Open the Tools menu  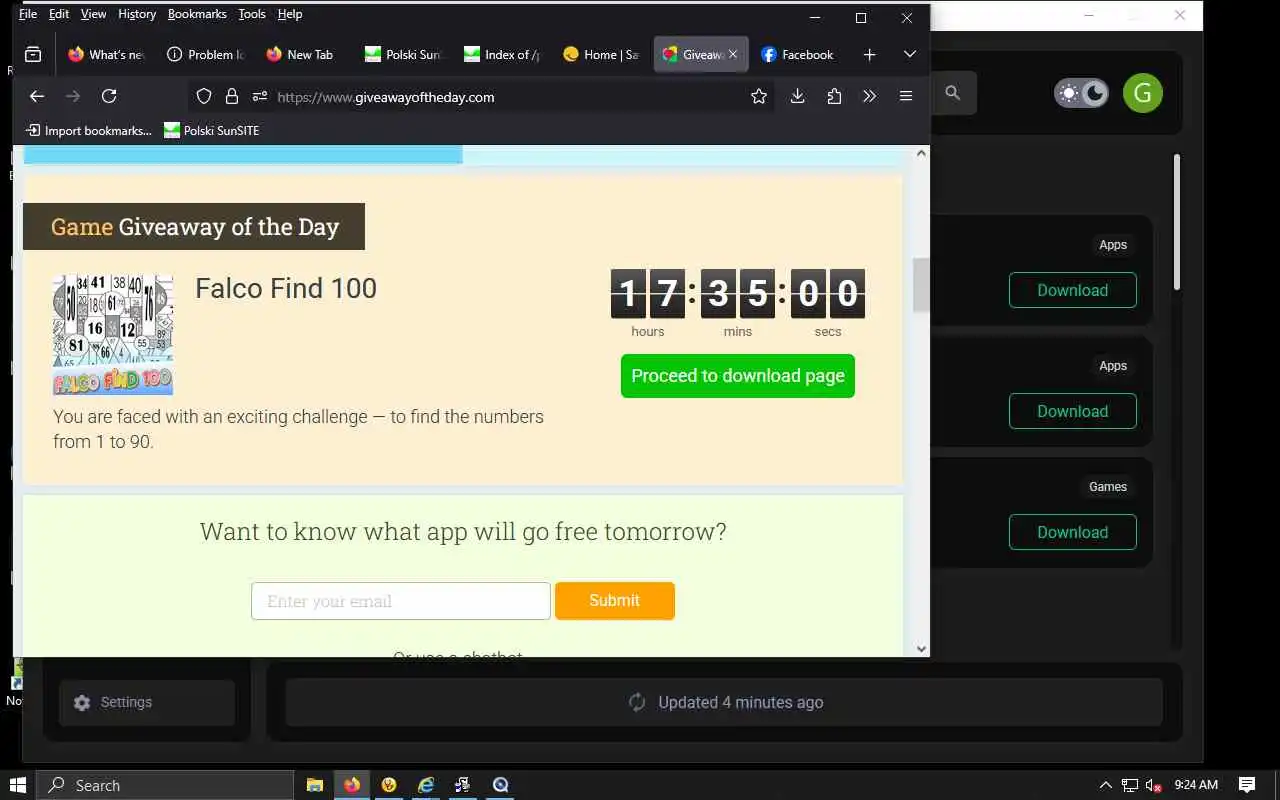click(x=252, y=14)
